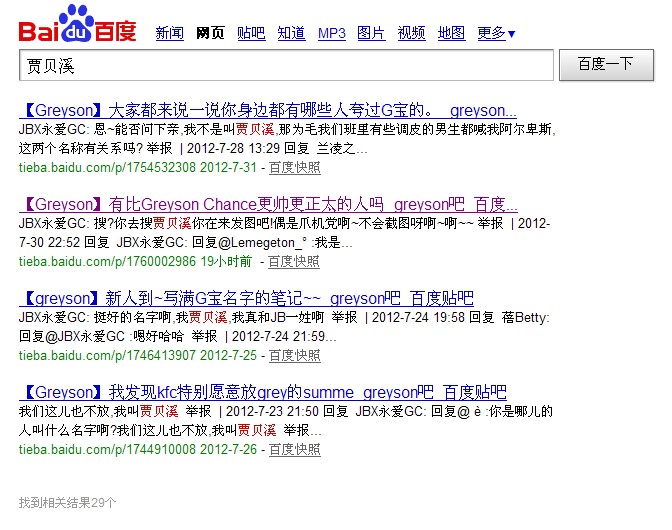
Task: Open the 地图 map tab
Action: (x=451, y=33)
